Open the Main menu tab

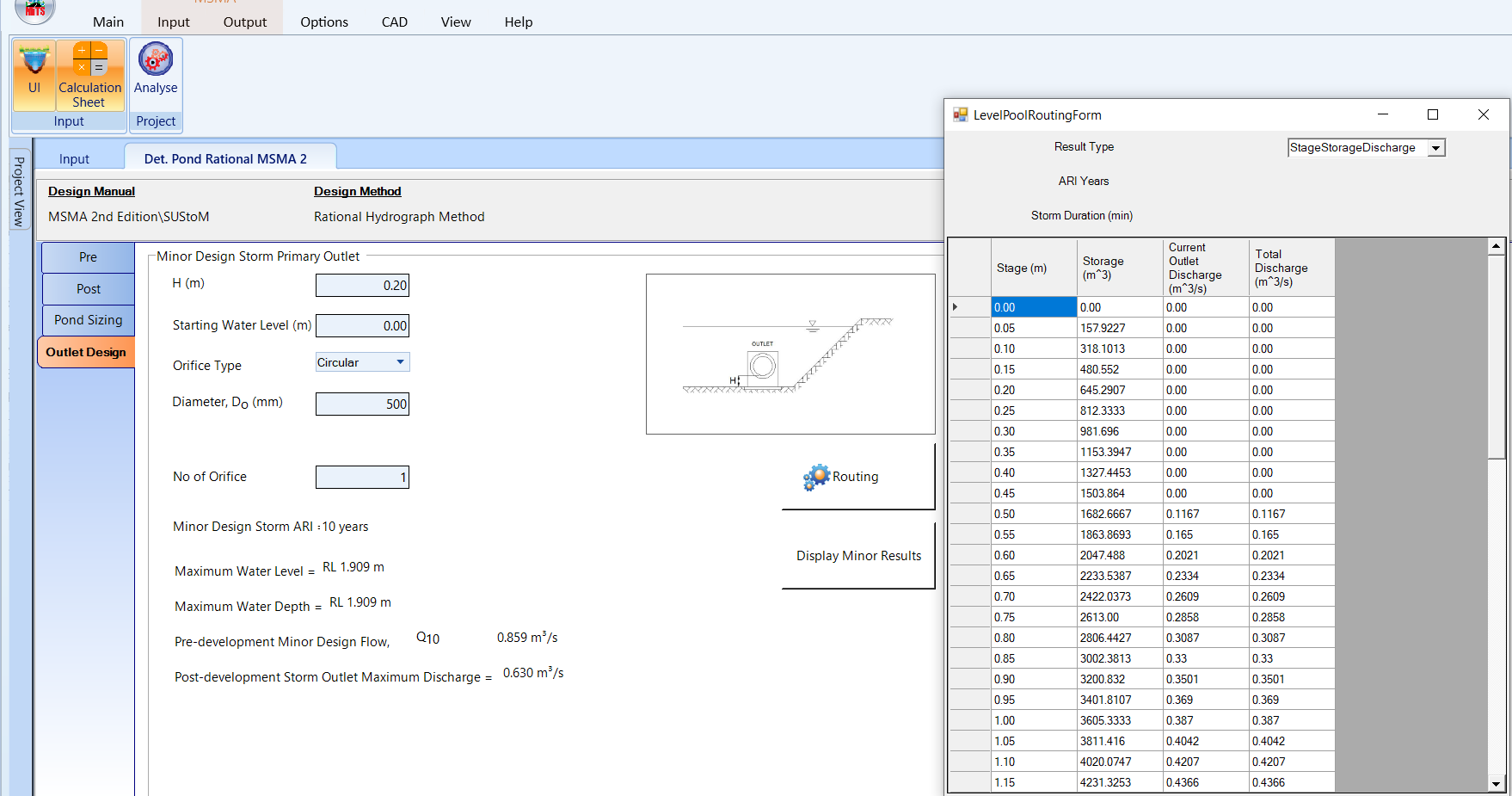pyautogui.click(x=108, y=22)
